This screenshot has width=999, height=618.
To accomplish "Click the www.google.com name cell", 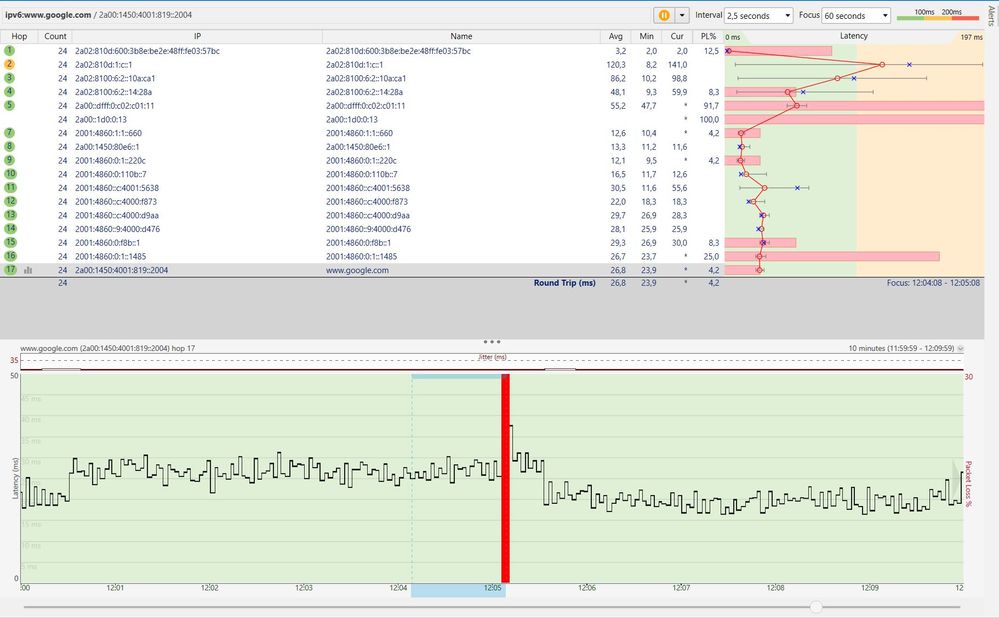I will click(357, 270).
